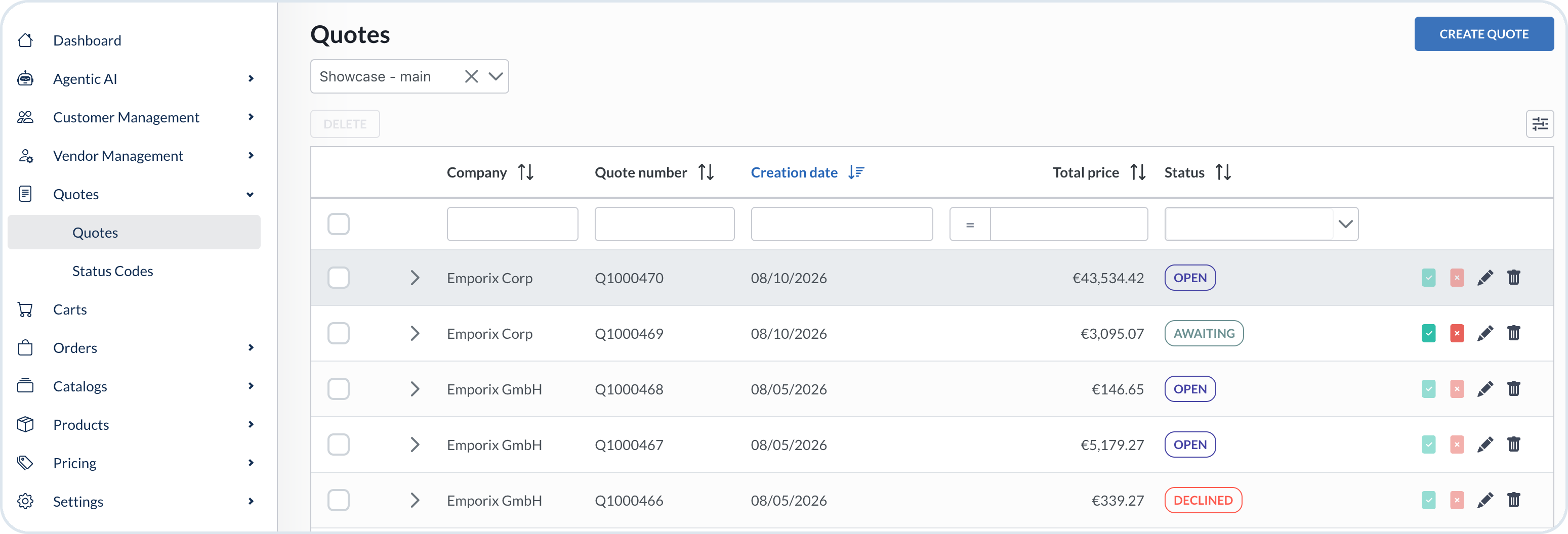Delete quote Q1000468 with trash icon
This screenshot has width=1568, height=534.
pos(1513,389)
